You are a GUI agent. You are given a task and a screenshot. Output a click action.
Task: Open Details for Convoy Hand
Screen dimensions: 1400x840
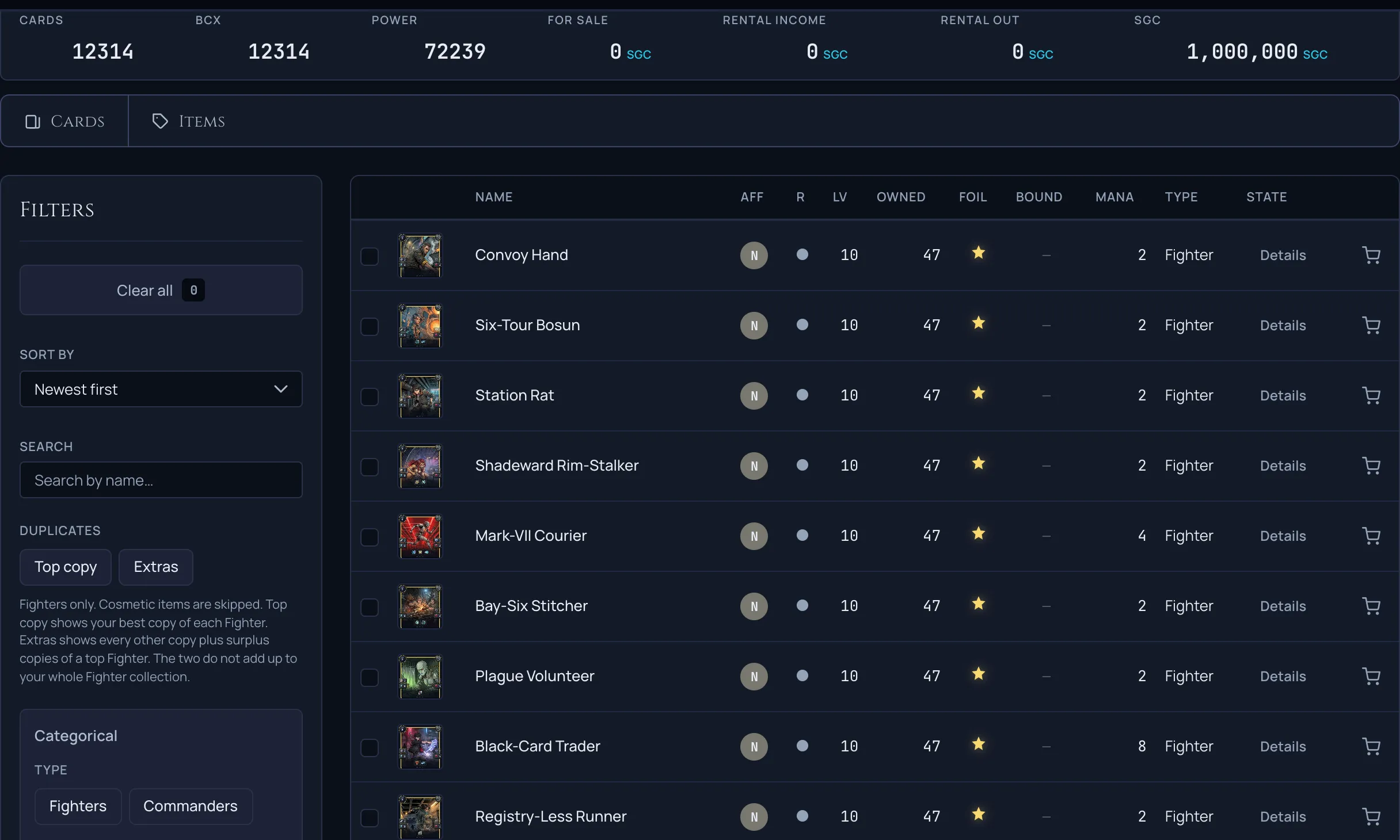click(1283, 255)
